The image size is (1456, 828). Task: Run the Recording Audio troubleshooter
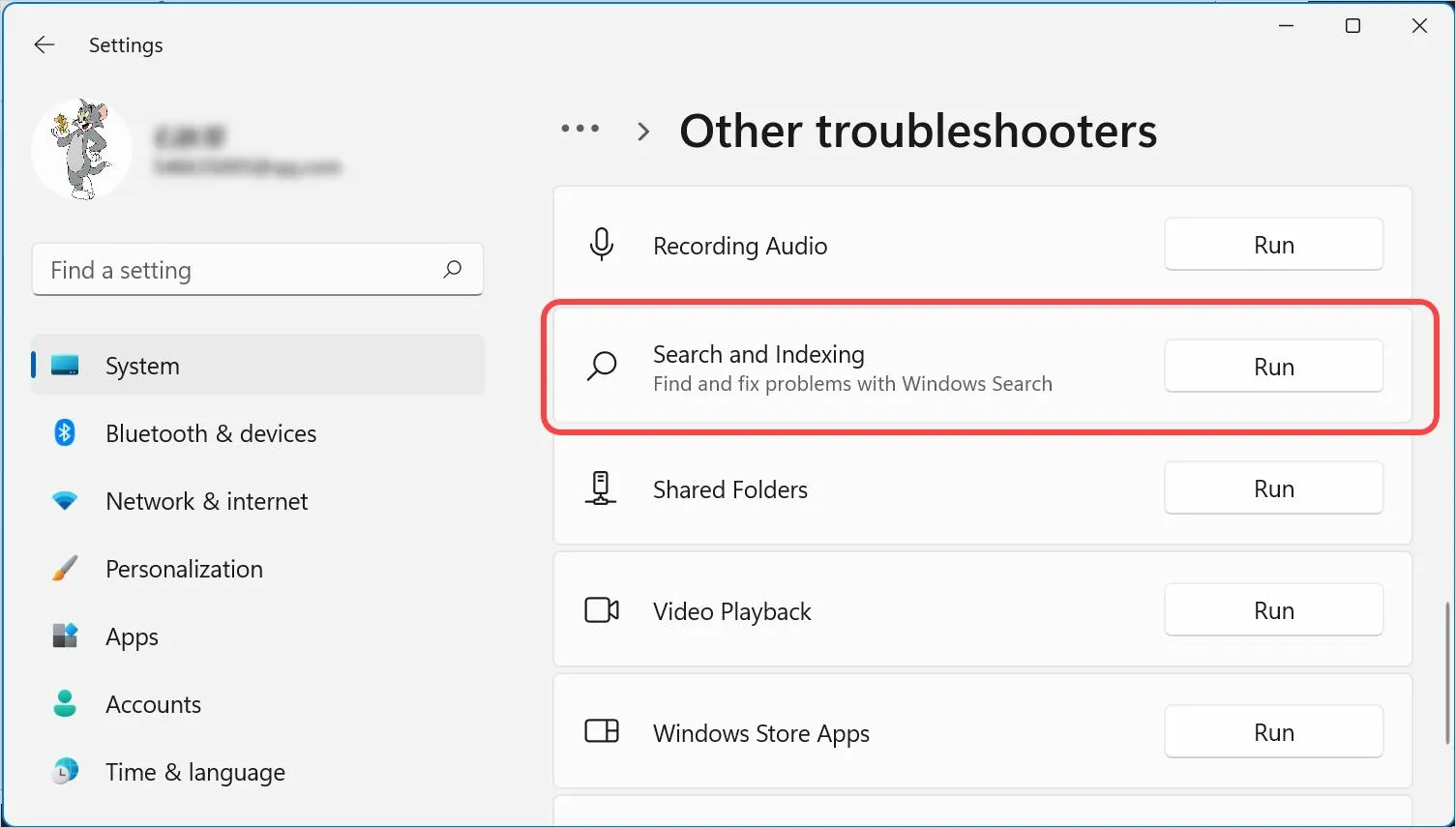click(x=1273, y=245)
